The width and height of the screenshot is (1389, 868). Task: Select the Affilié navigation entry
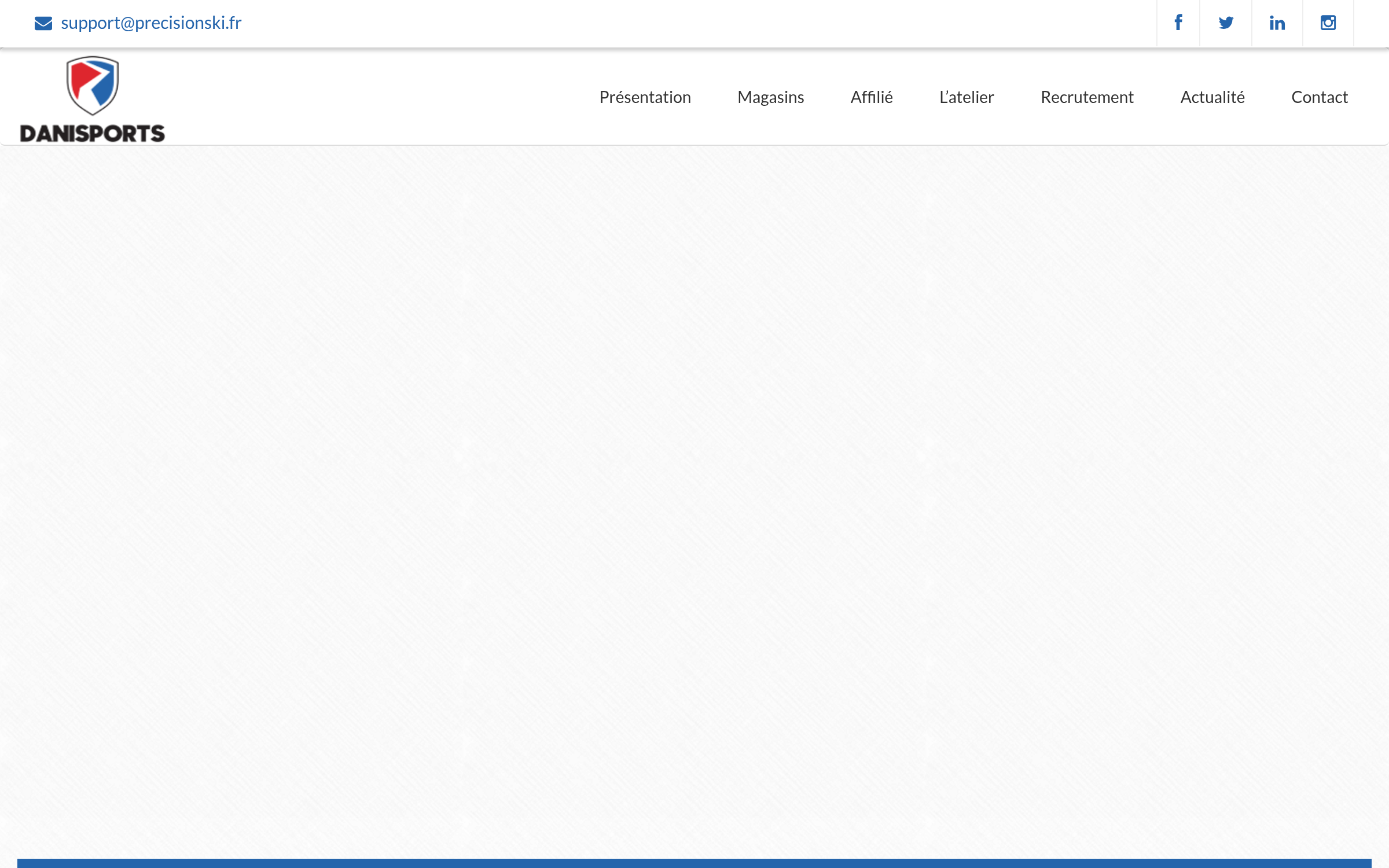click(871, 97)
